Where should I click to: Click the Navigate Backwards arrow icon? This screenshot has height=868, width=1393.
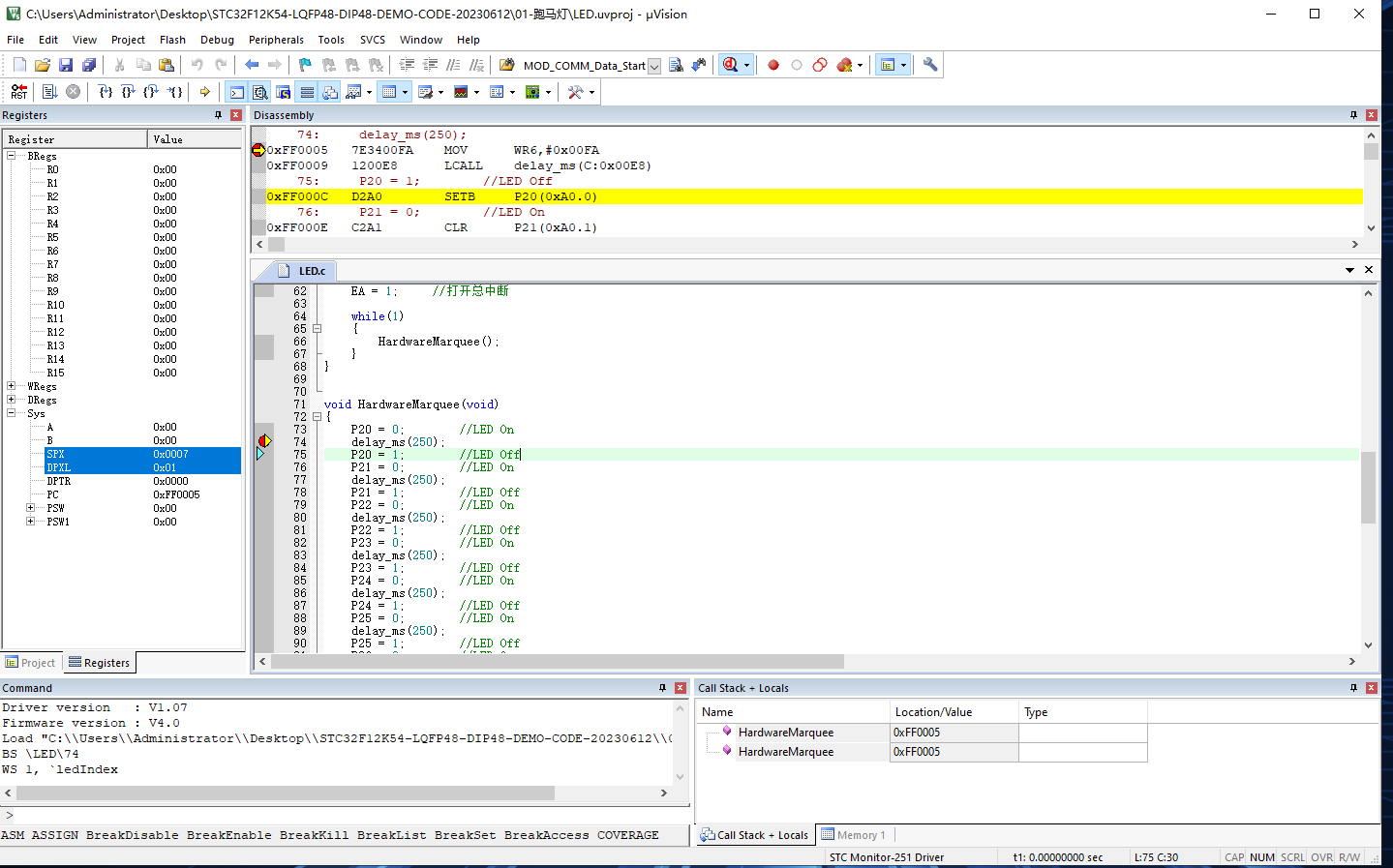click(252, 65)
